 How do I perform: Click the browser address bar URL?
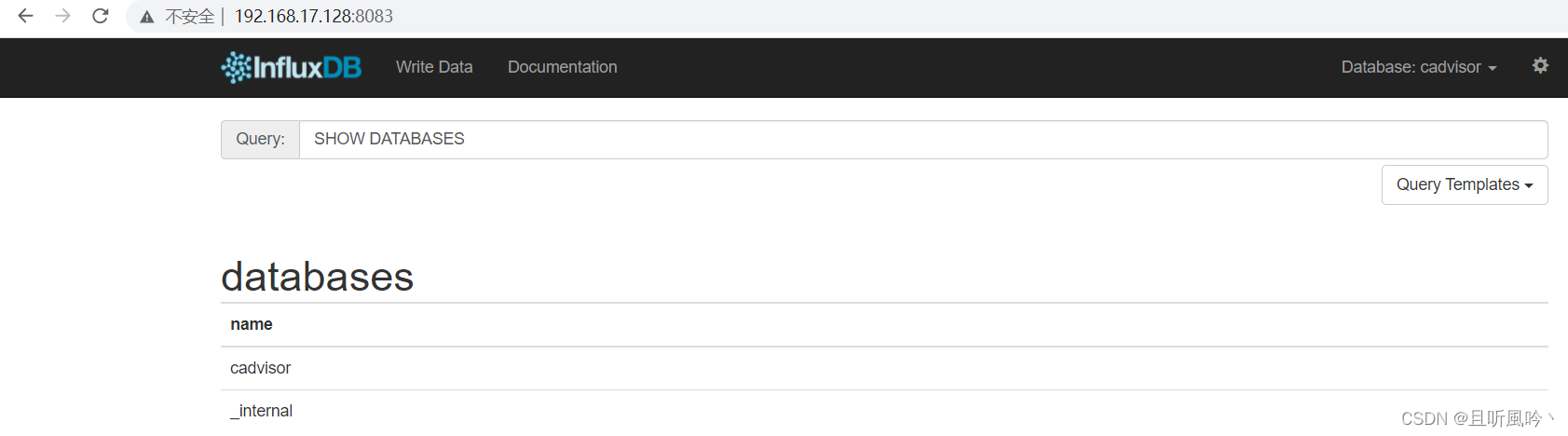click(314, 16)
